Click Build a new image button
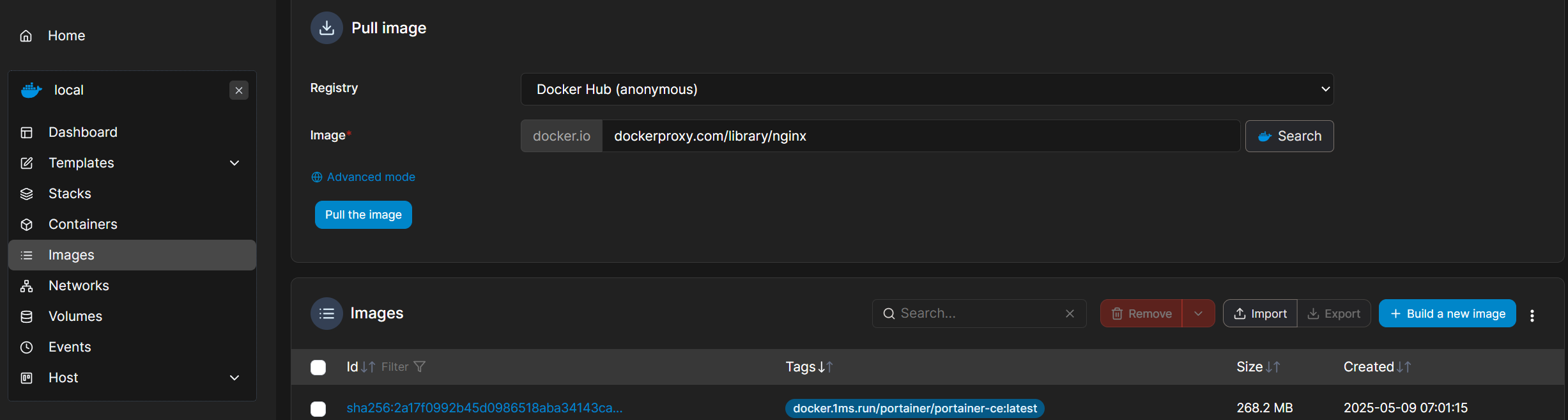 (x=1447, y=313)
